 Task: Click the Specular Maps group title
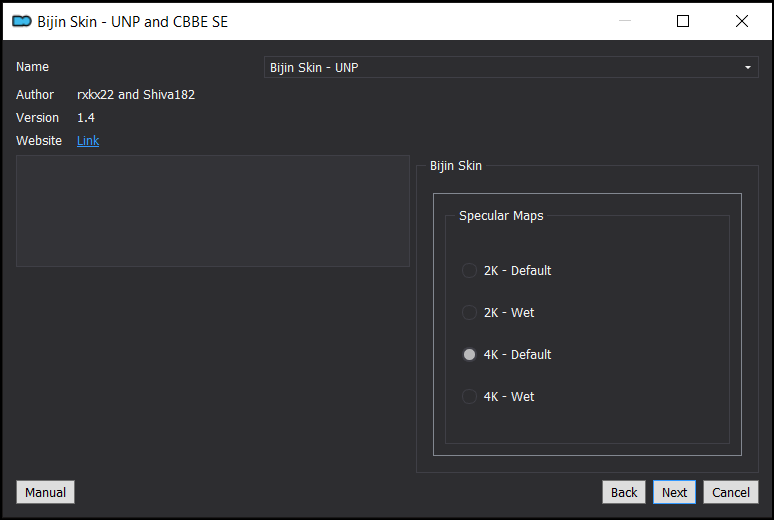[x=501, y=216]
